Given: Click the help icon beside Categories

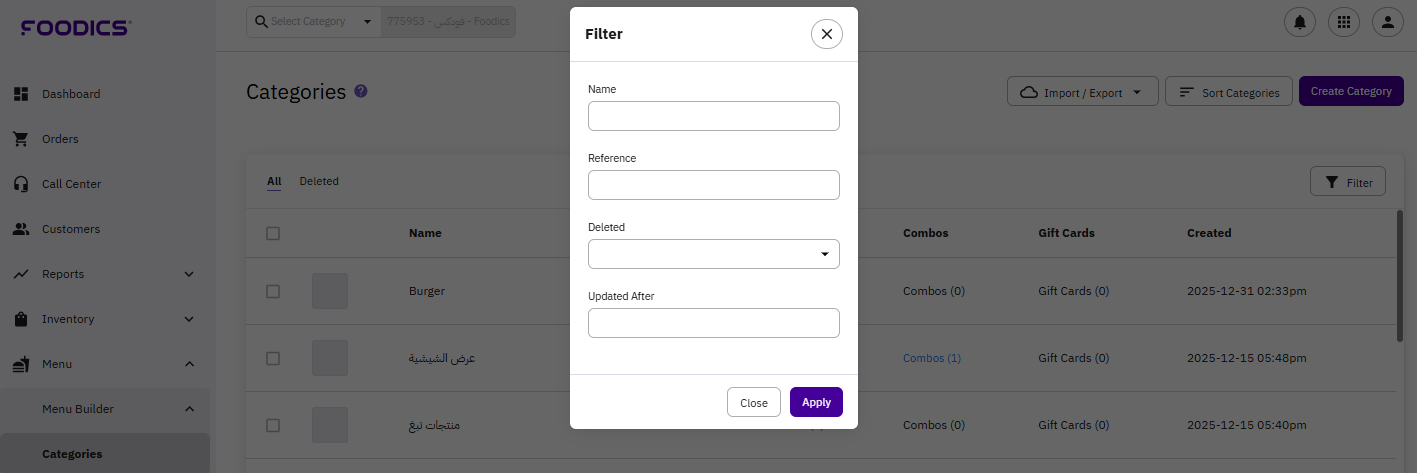Looking at the screenshot, I should 361,91.
